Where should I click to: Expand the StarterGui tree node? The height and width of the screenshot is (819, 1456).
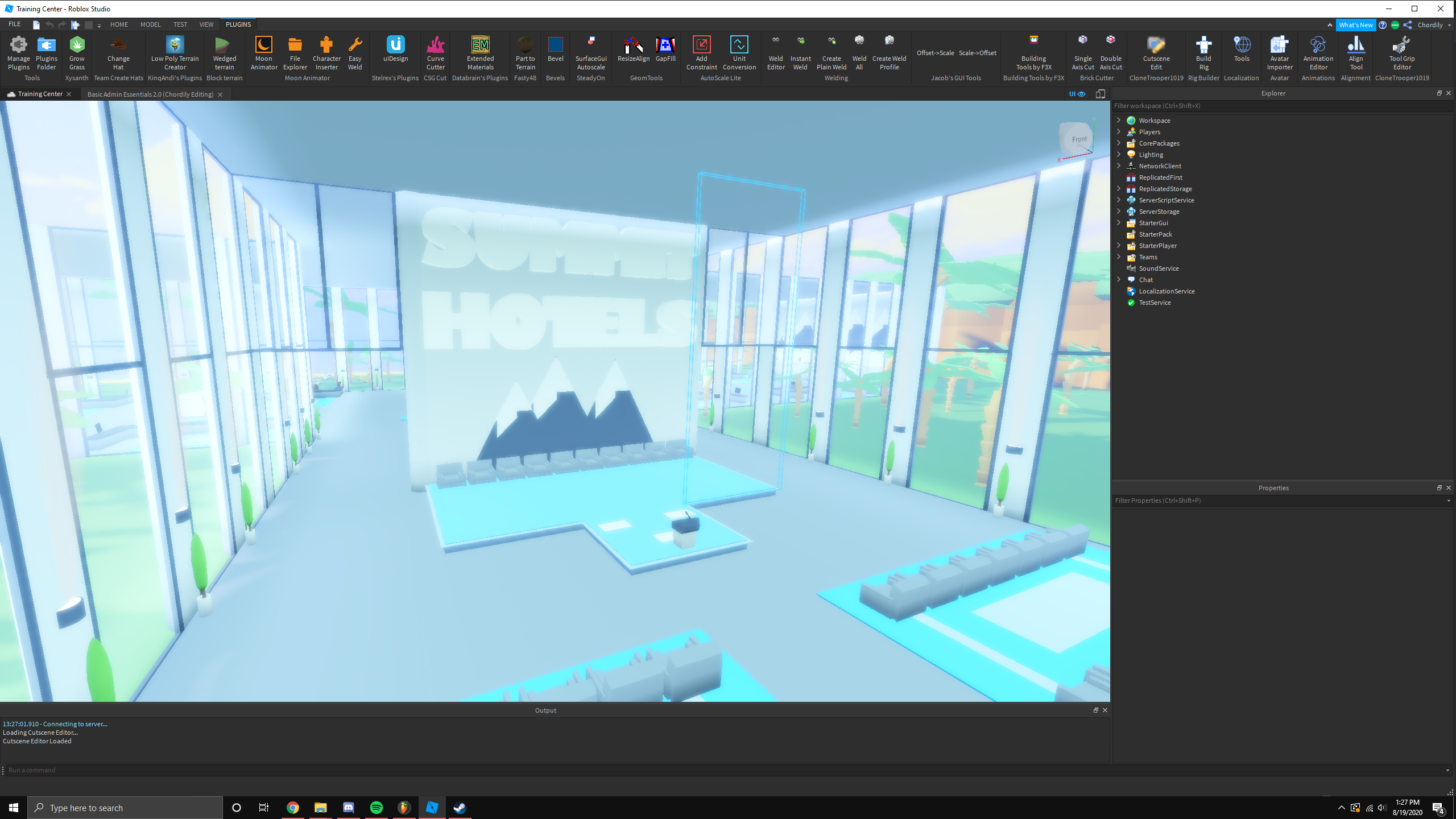coord(1119,222)
